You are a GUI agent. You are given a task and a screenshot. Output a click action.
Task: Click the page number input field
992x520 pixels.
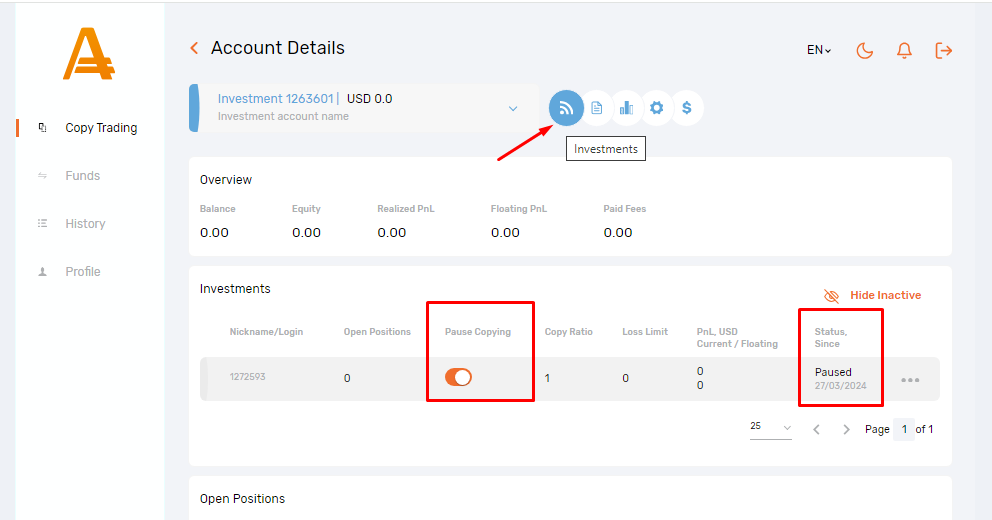tap(903, 429)
